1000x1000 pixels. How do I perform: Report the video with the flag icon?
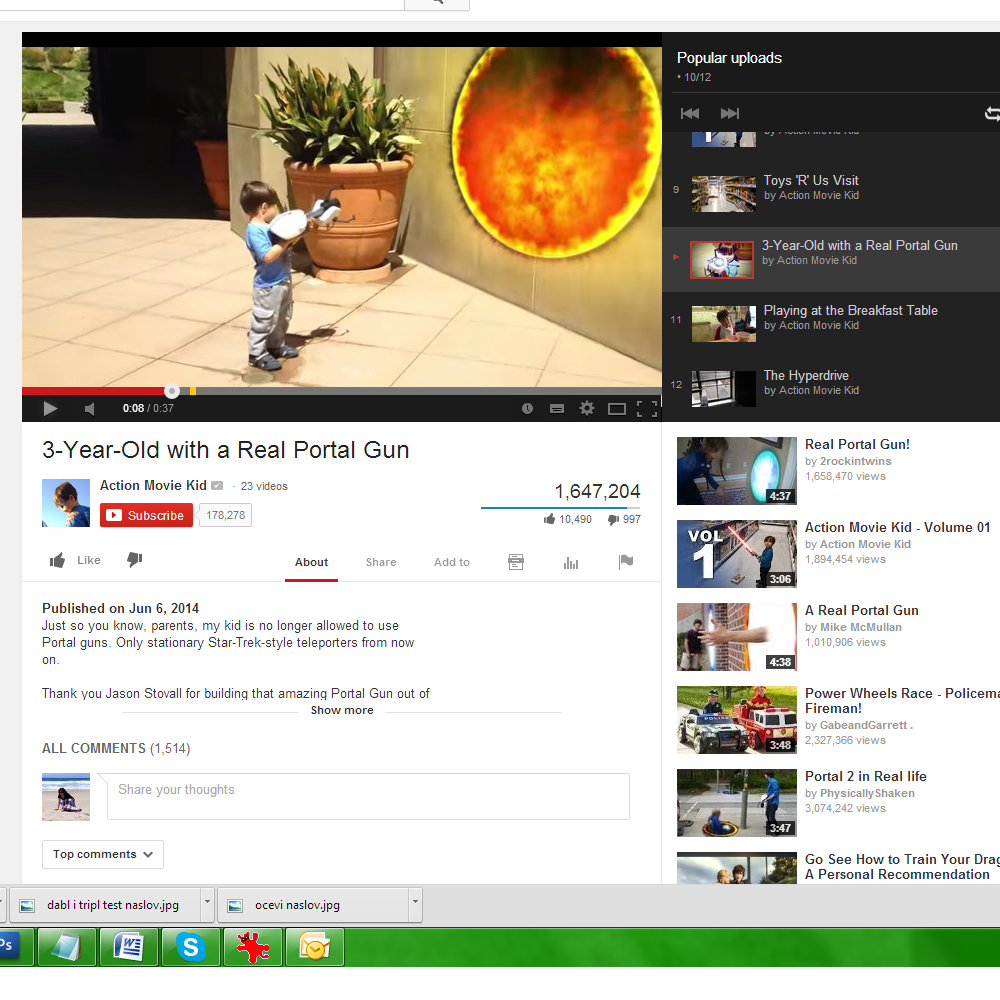(x=626, y=562)
